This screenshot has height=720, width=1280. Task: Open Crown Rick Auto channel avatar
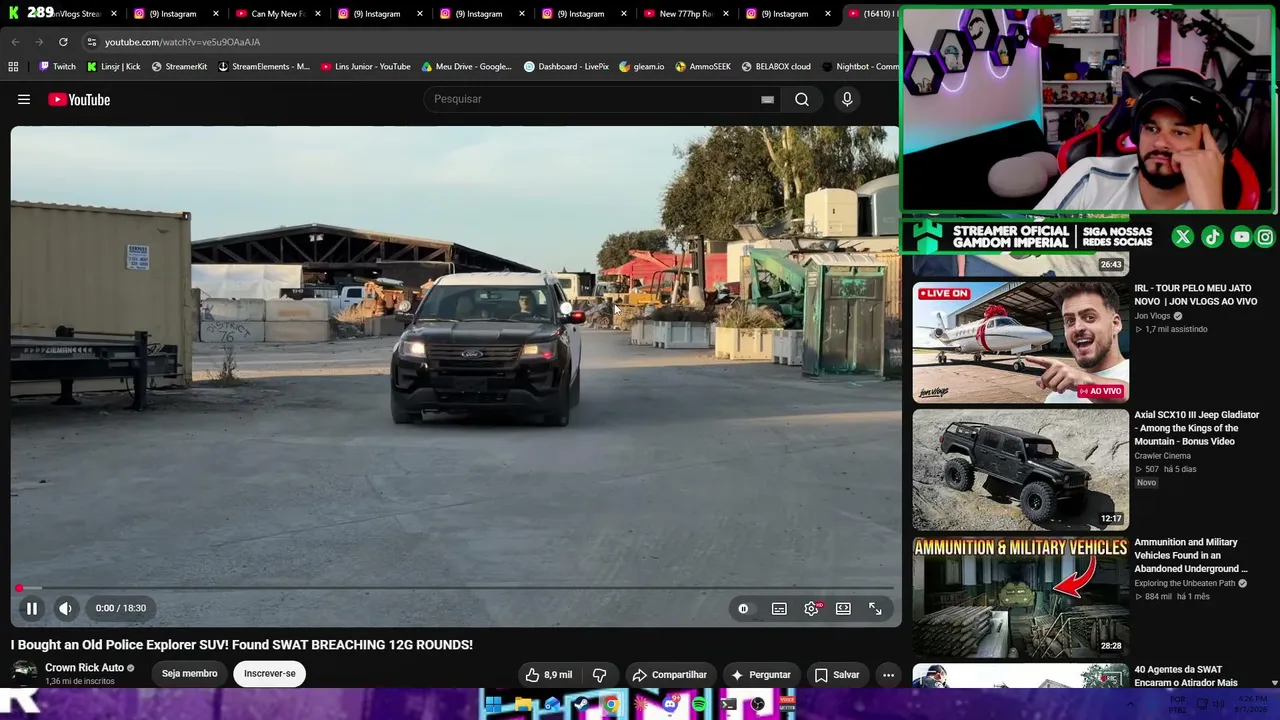tap(24, 673)
